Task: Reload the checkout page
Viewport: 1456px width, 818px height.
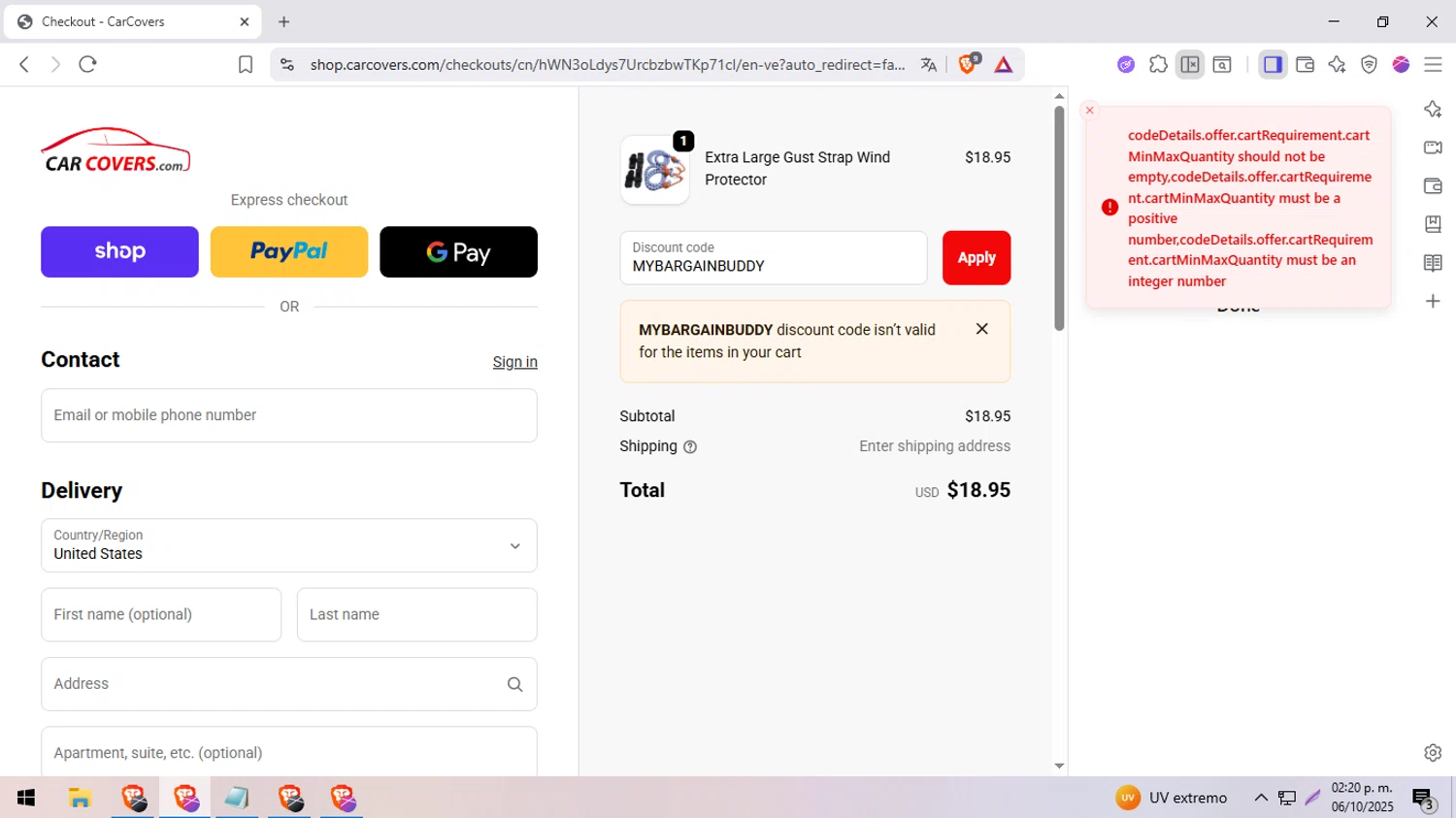Action: [87, 64]
